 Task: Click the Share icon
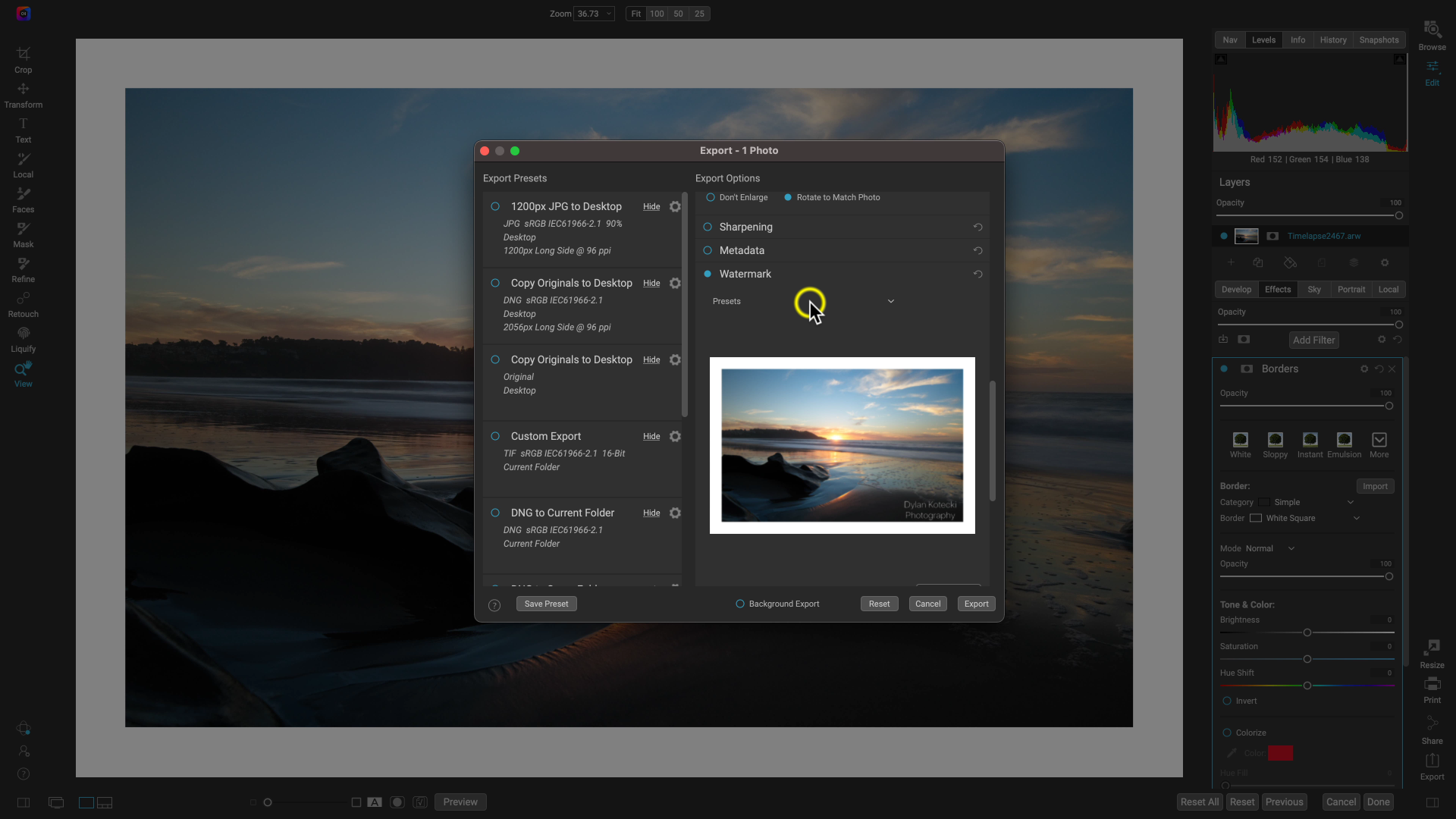click(1432, 730)
